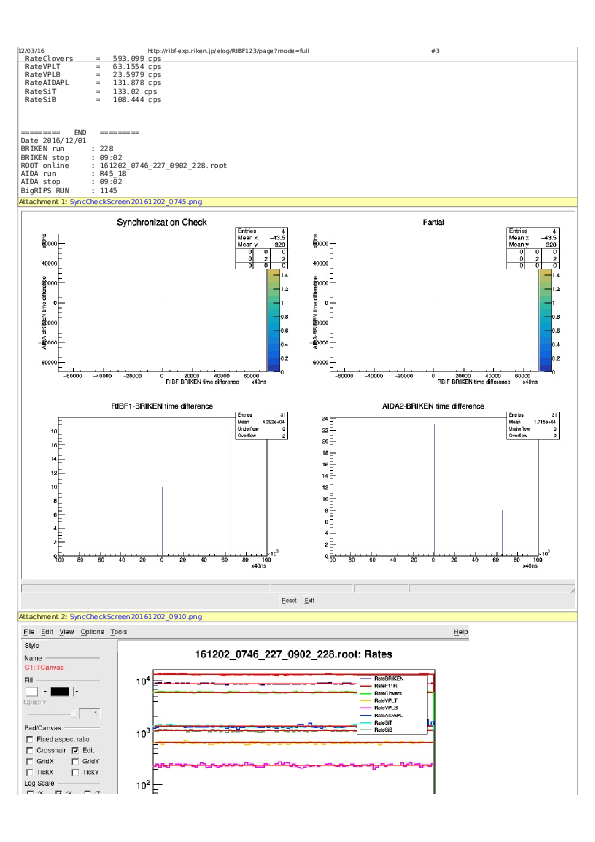
Task: Click the statistics box on AIDA2-BRIKEN plot
Action: point(533,426)
